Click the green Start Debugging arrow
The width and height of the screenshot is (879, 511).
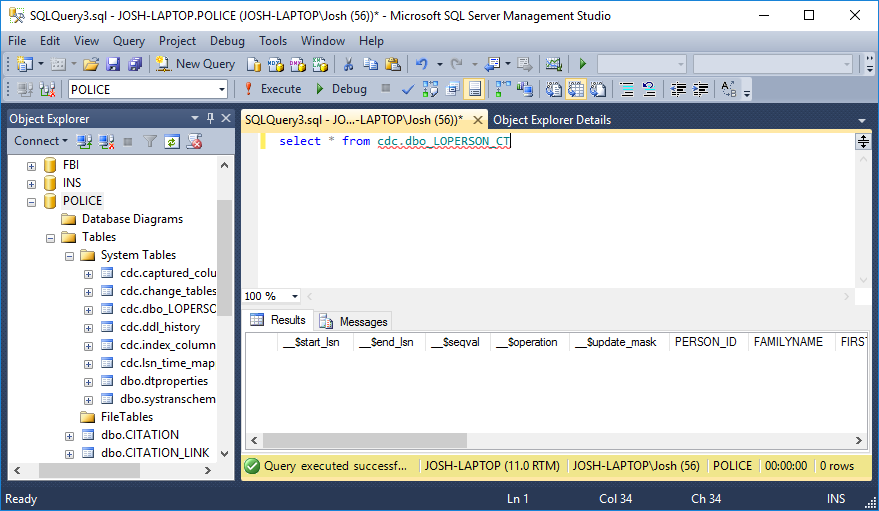[582, 64]
